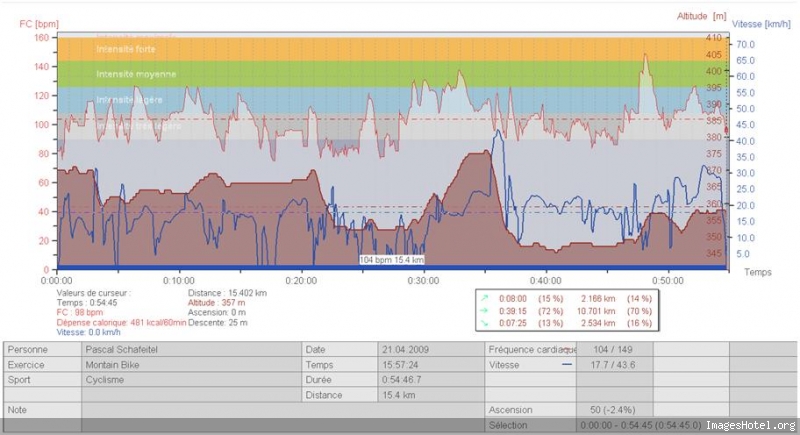Click the downhill arrow icon in summary box

pos(484,323)
